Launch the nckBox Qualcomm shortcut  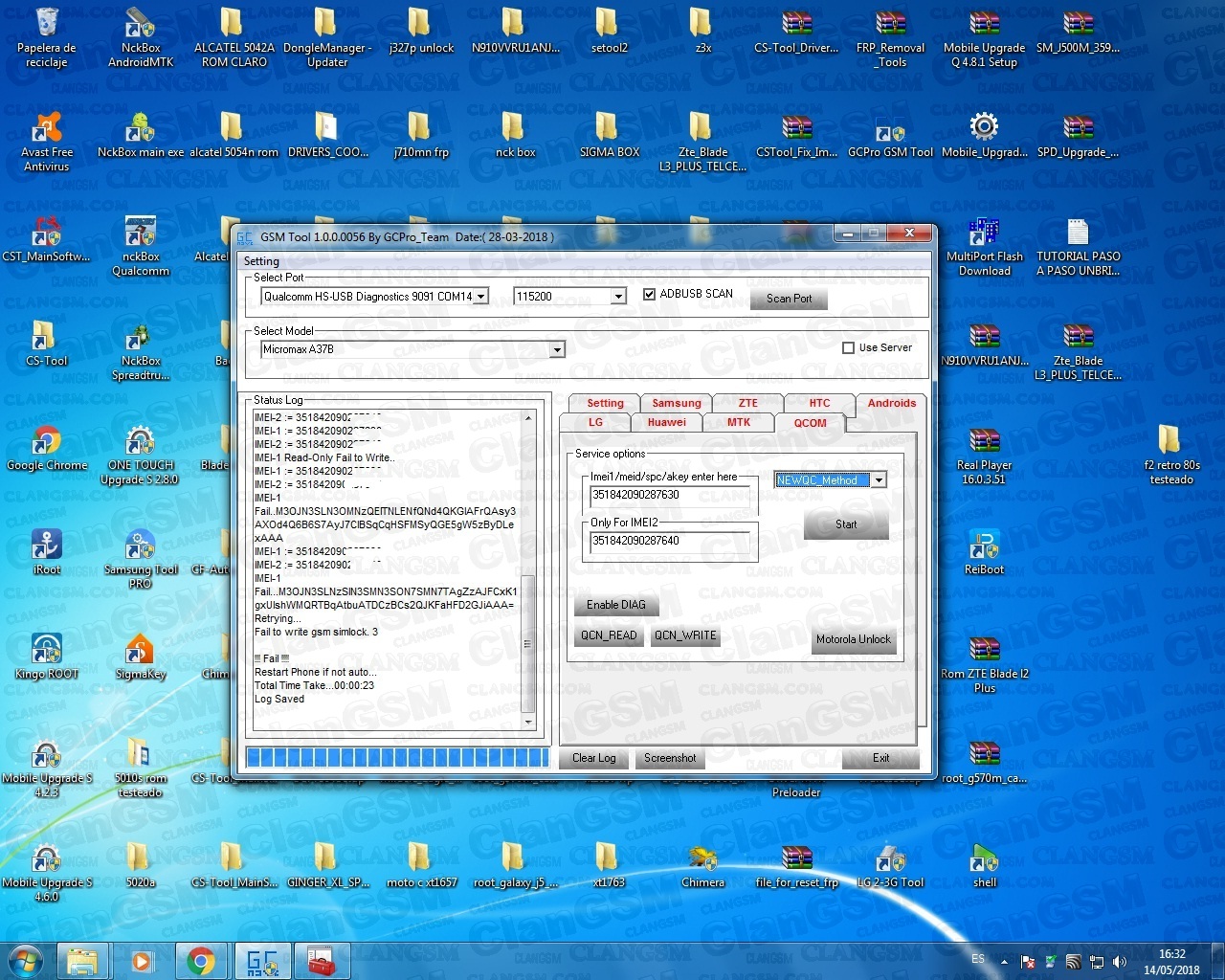click(141, 247)
